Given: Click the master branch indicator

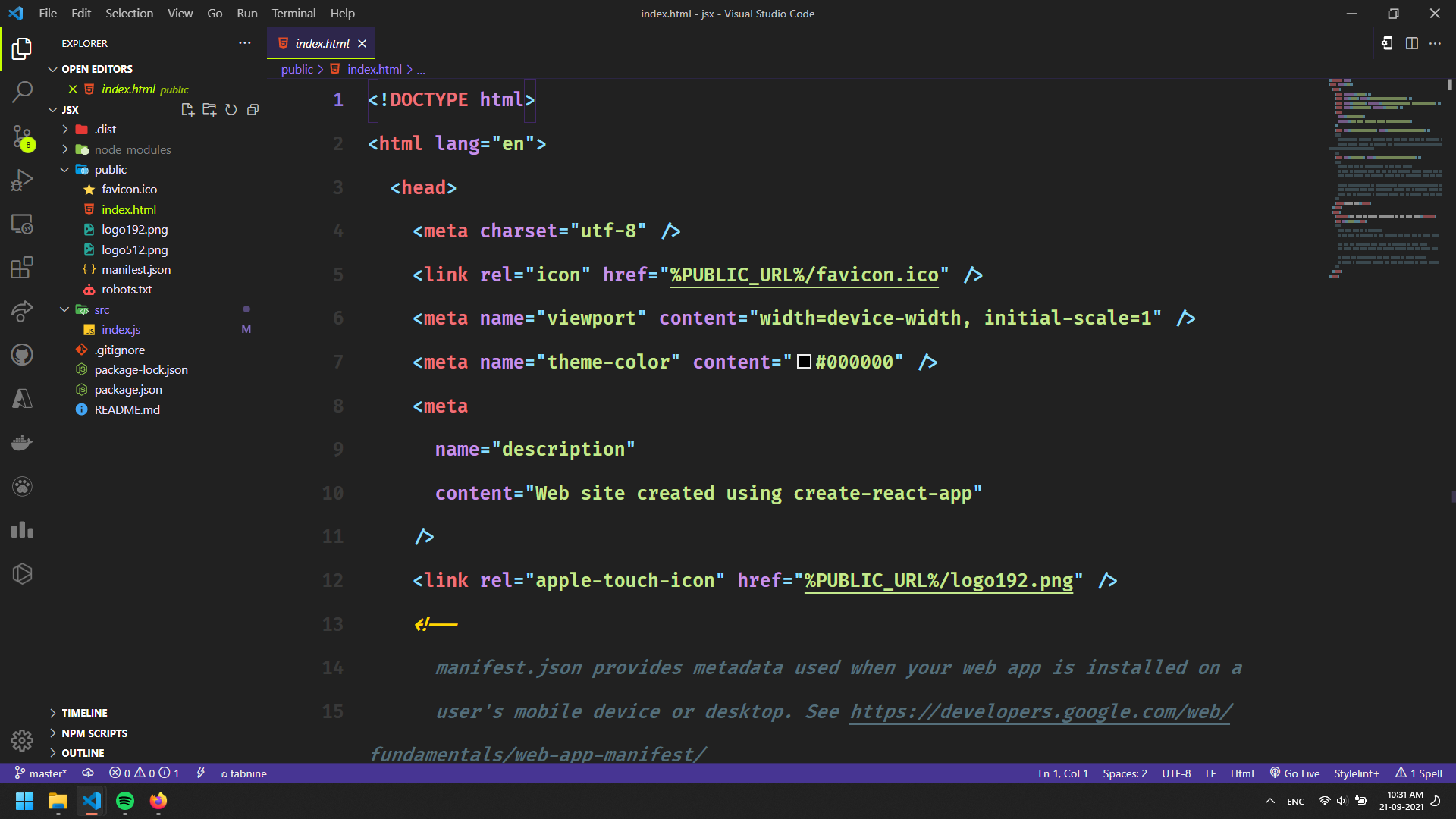Looking at the screenshot, I should tap(41, 773).
